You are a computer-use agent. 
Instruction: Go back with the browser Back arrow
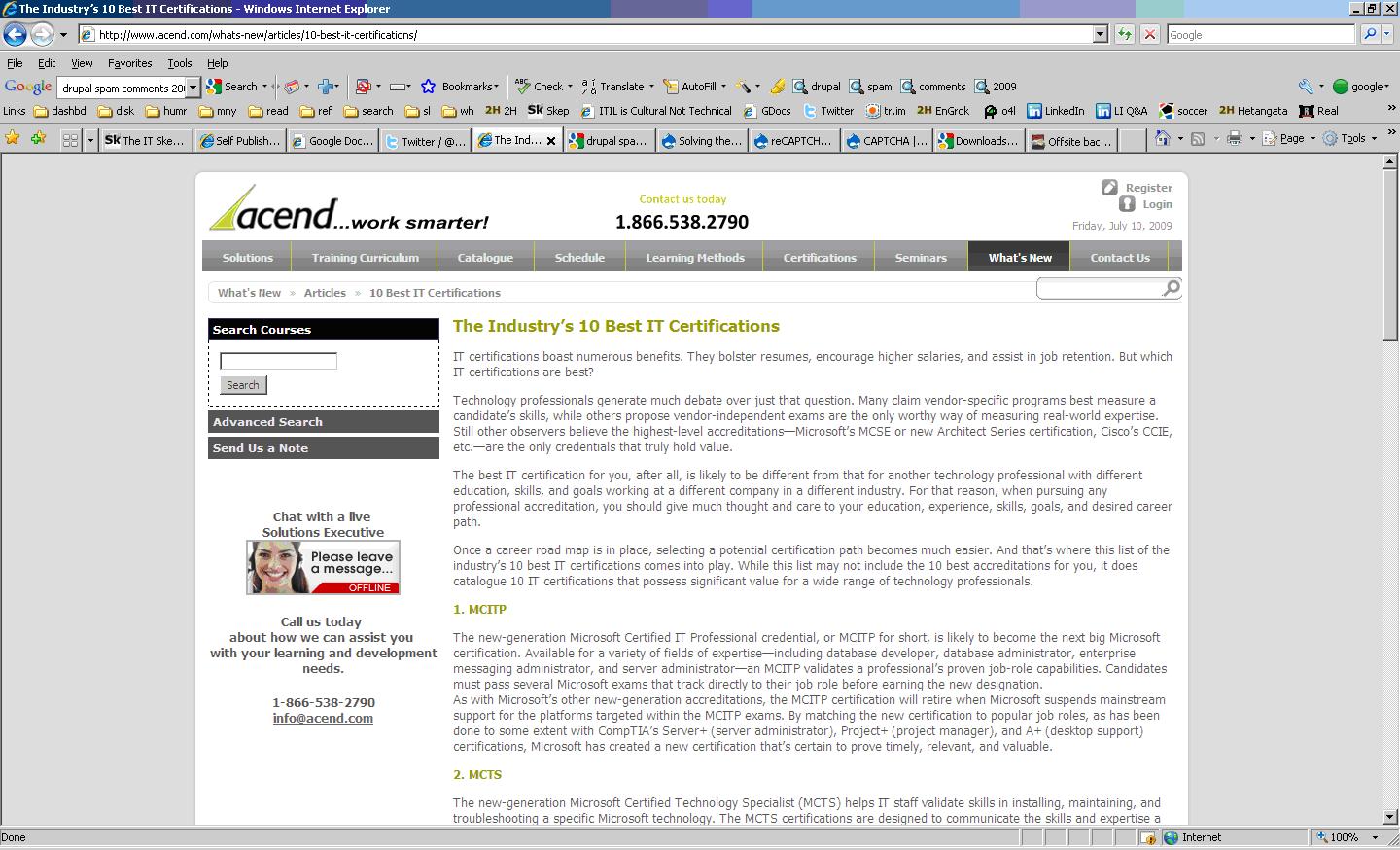point(15,35)
